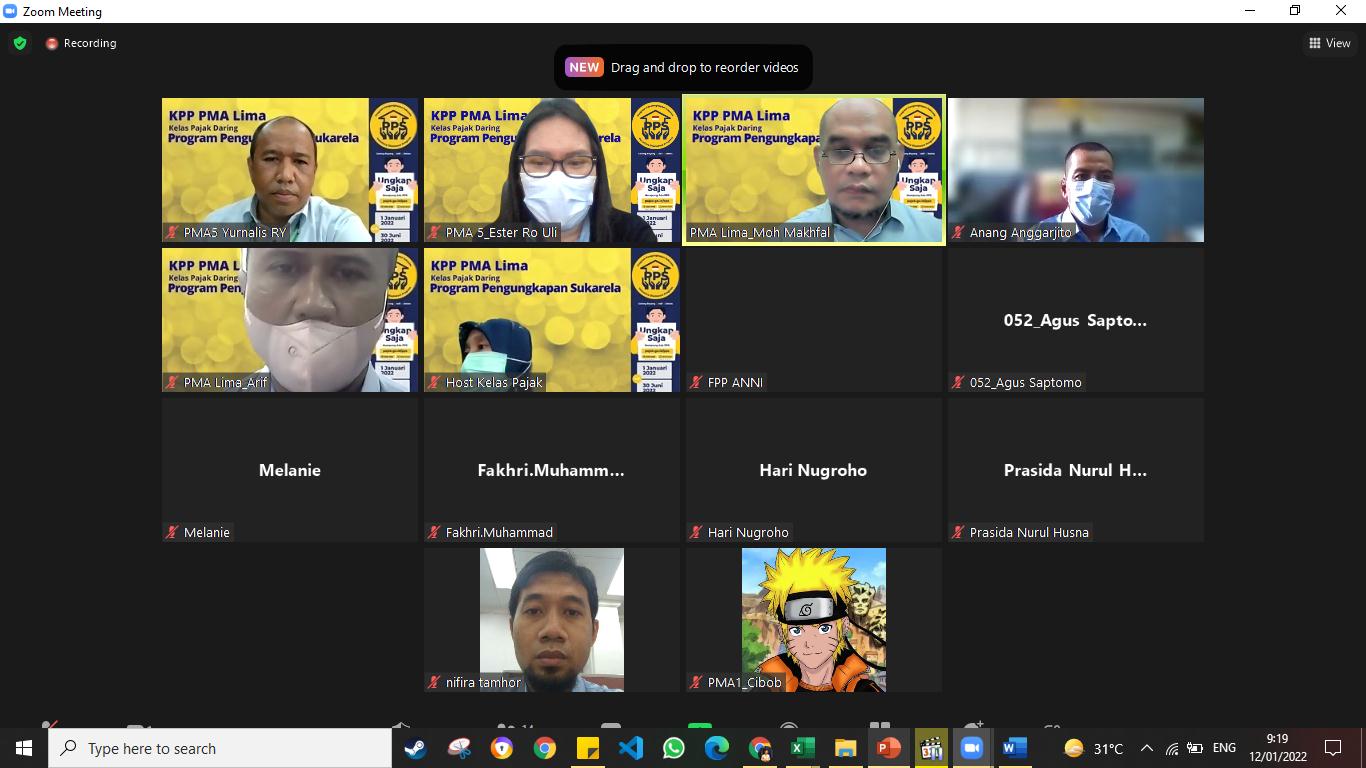Expand the hidden system tray icons
1366x768 pixels.
(x=1147, y=748)
